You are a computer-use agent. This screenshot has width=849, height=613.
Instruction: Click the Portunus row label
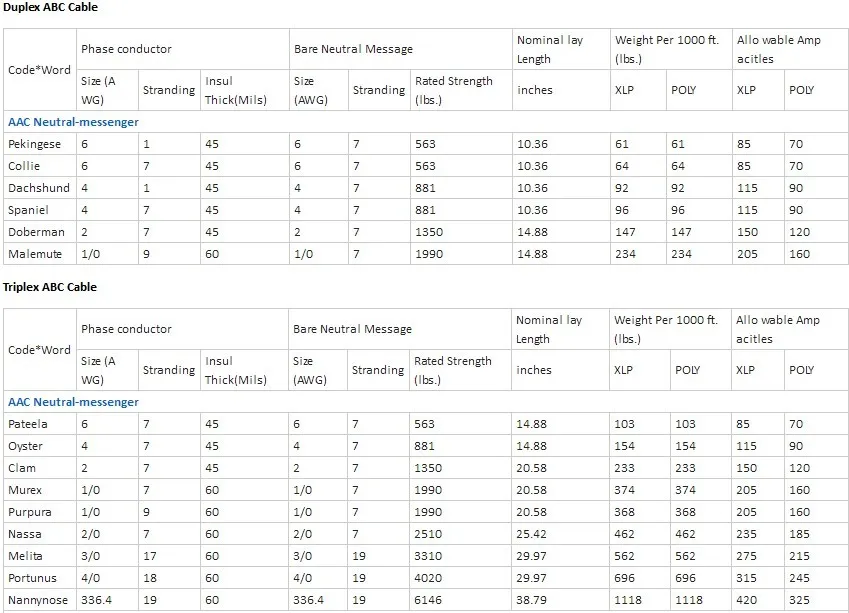31,578
